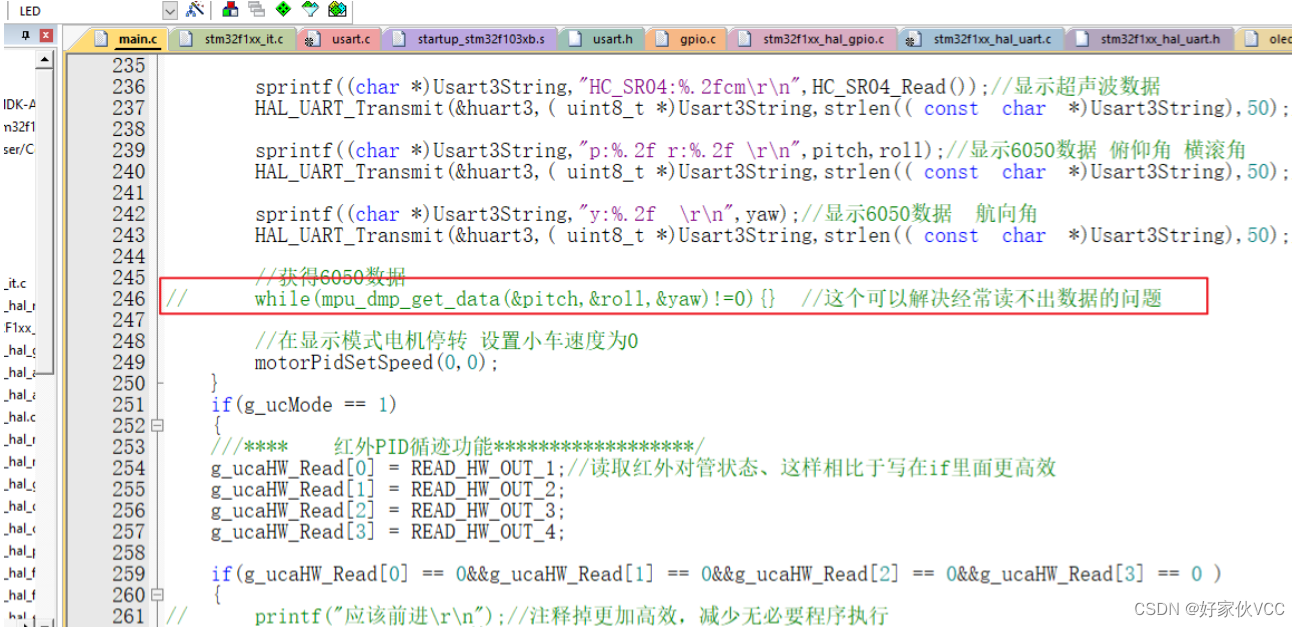1300x627 pixels.
Task: Switch to the usart.h tab
Action: pos(602,40)
